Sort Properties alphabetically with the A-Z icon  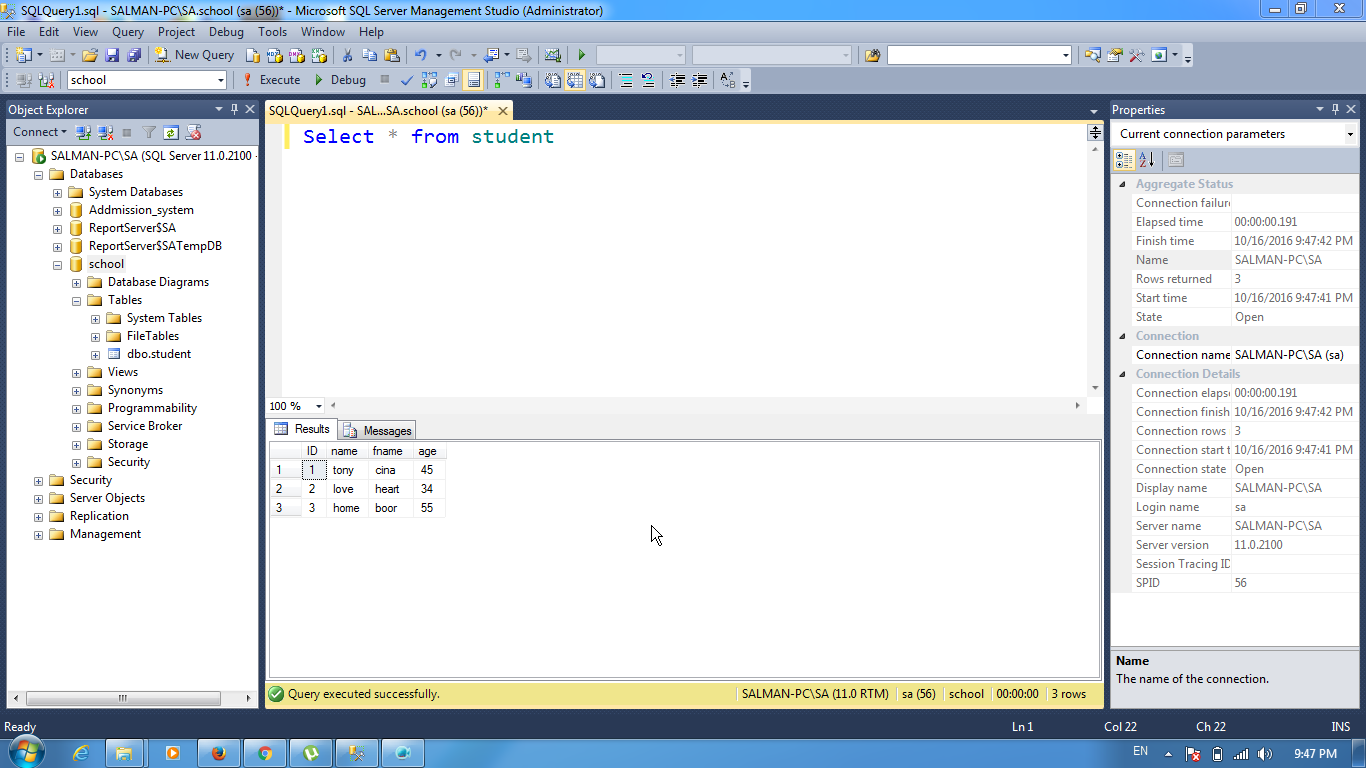(x=1146, y=160)
